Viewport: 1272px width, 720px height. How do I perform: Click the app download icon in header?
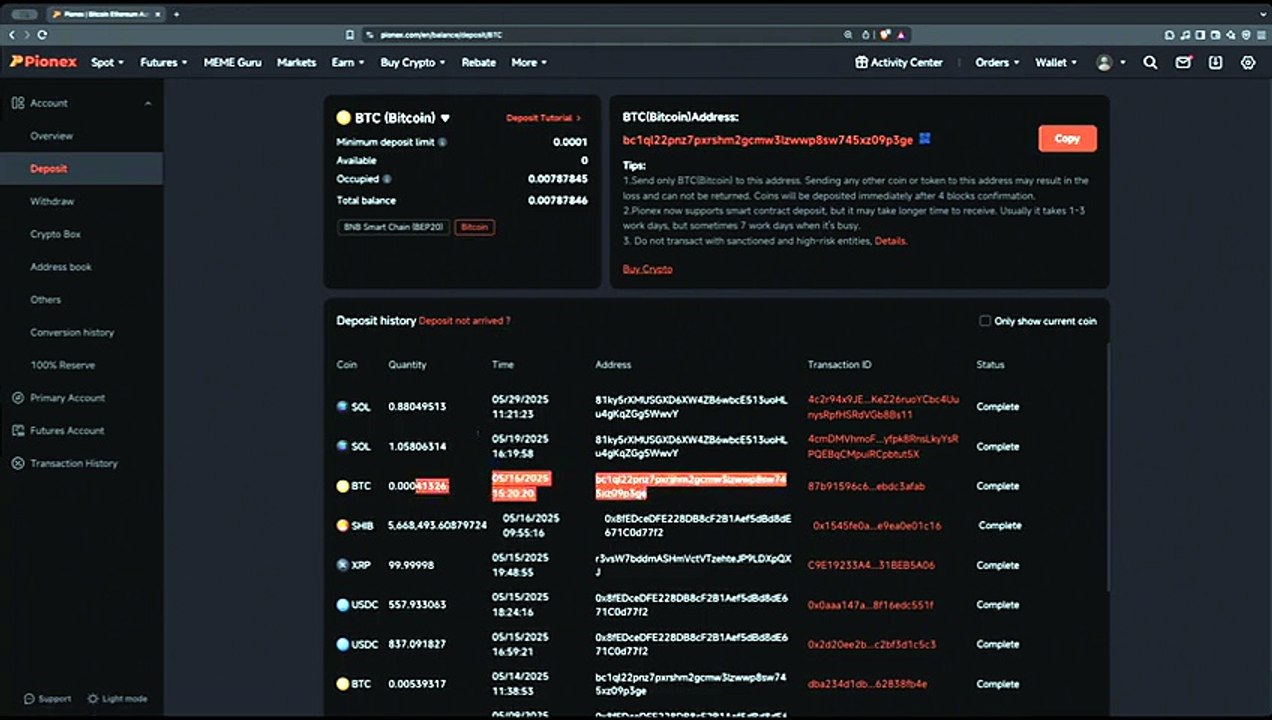point(1215,62)
